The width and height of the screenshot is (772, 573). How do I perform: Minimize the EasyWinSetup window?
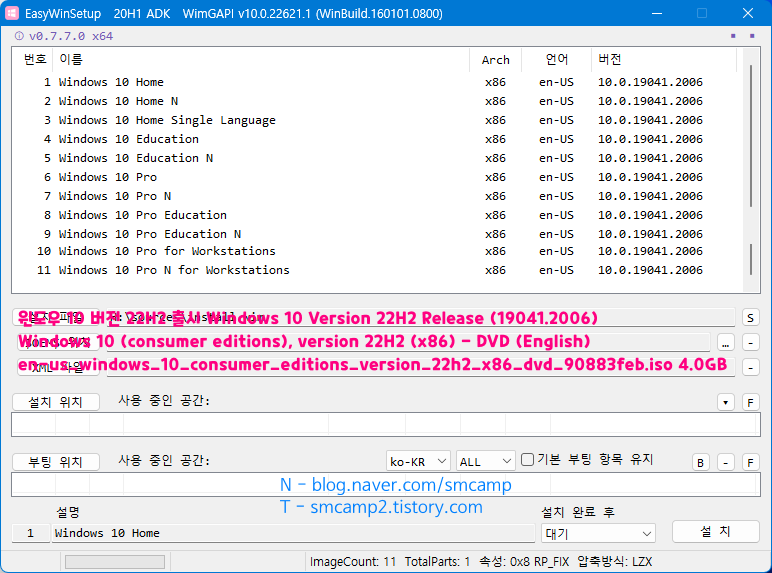coord(657,13)
